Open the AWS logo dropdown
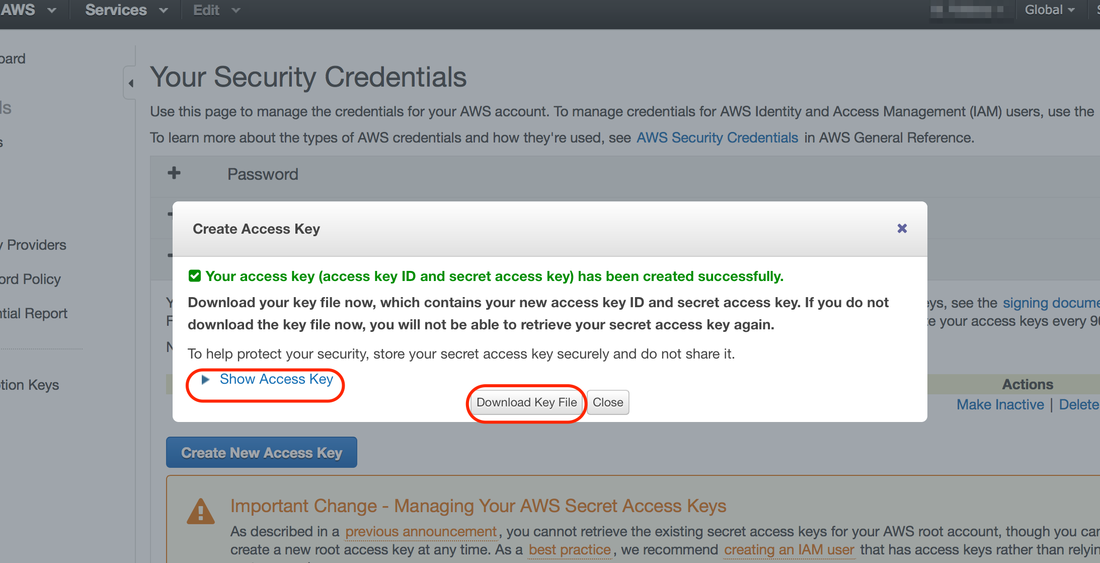 click(28, 10)
